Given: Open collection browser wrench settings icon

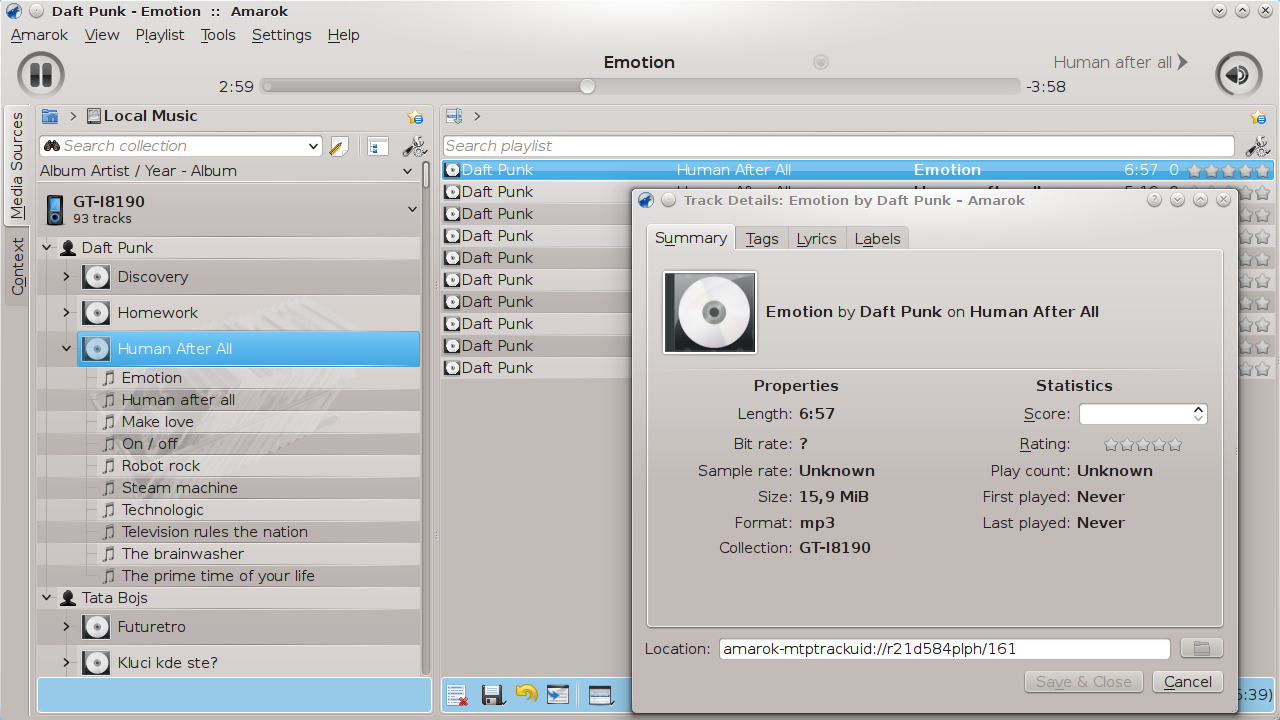Looking at the screenshot, I should [x=414, y=147].
